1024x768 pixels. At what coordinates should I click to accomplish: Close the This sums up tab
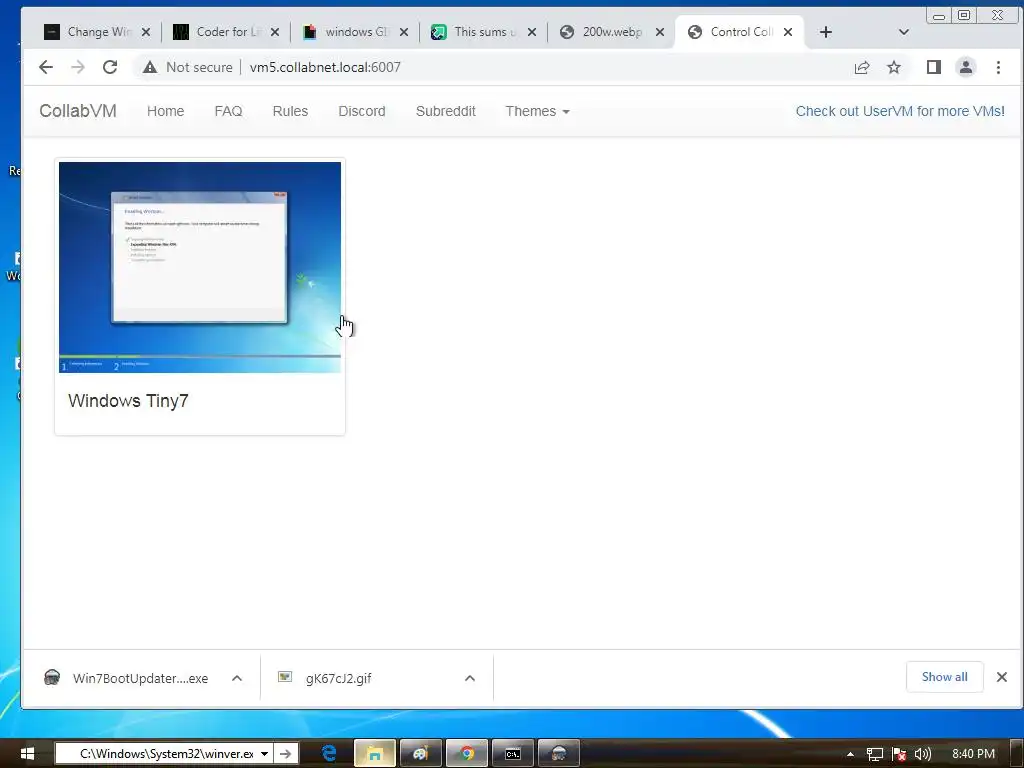[532, 32]
